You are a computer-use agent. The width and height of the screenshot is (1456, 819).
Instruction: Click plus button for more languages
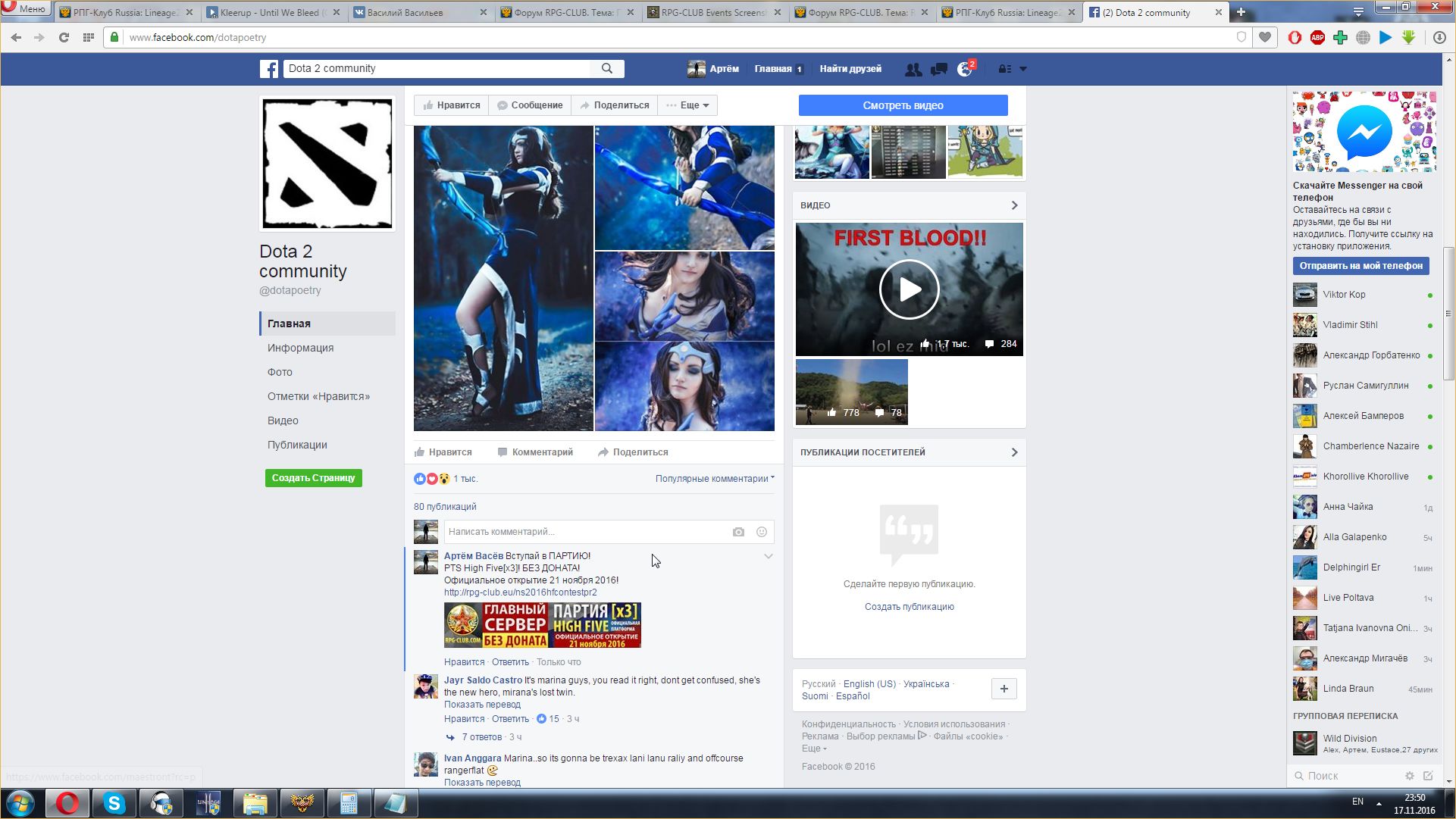click(x=1004, y=689)
